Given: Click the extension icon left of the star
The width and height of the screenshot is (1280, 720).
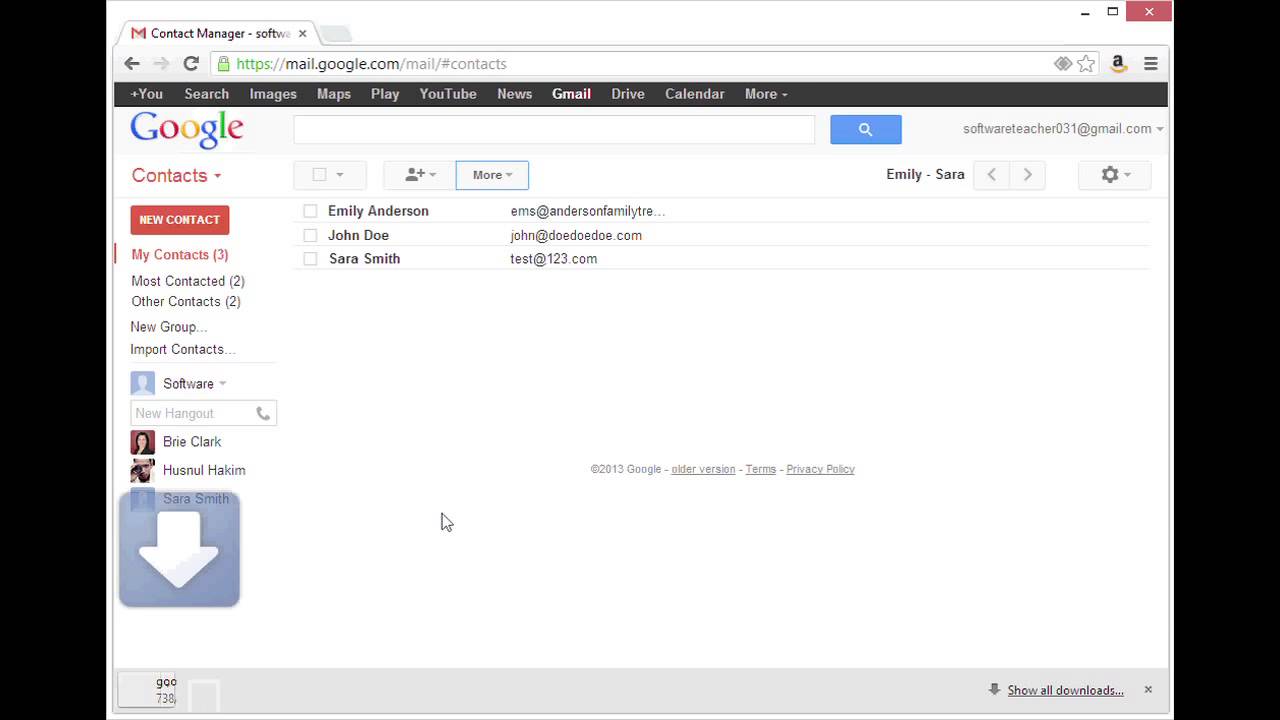Looking at the screenshot, I should click(x=1062, y=63).
